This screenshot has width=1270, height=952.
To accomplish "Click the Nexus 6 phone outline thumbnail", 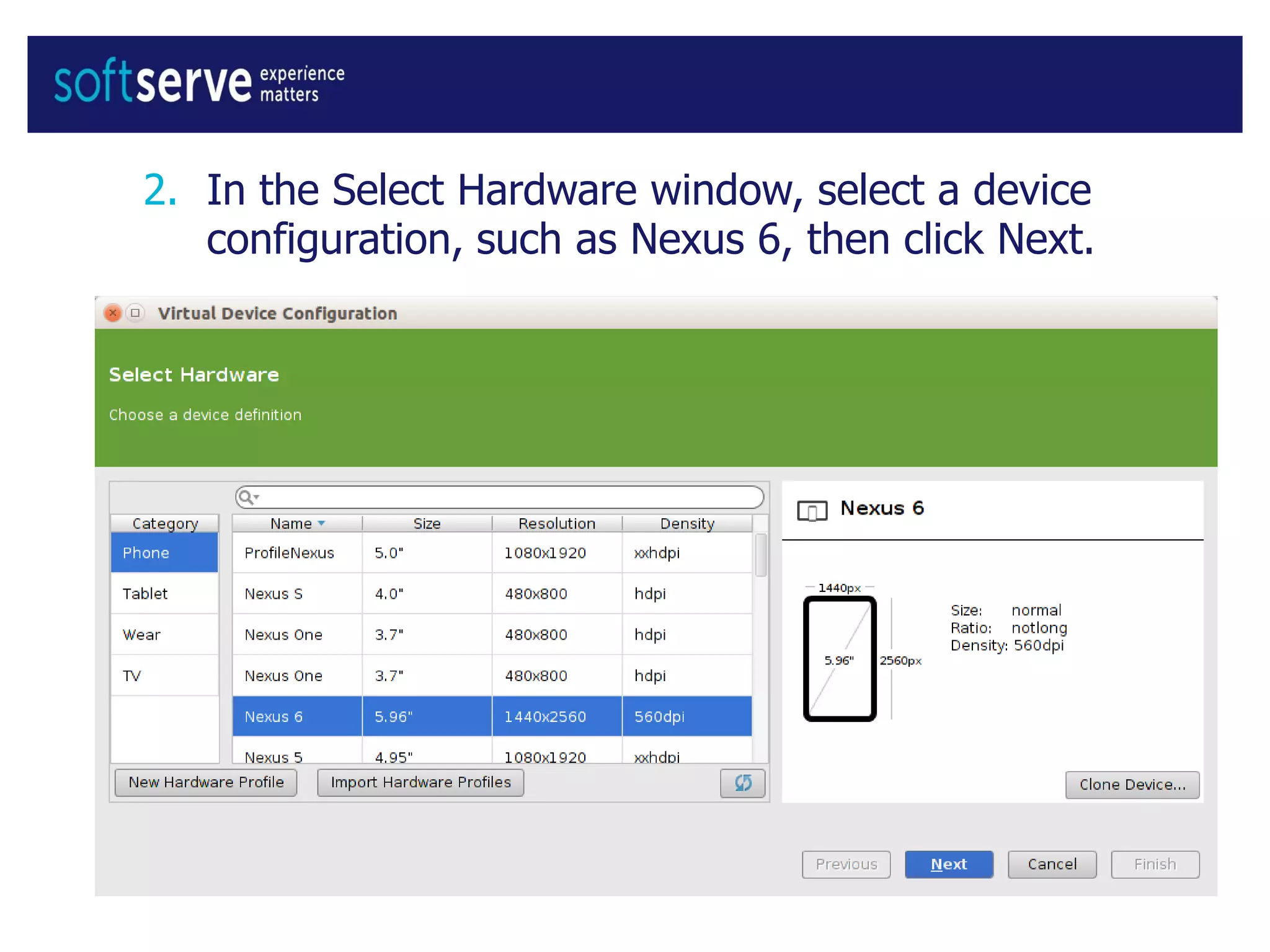I will coord(840,658).
